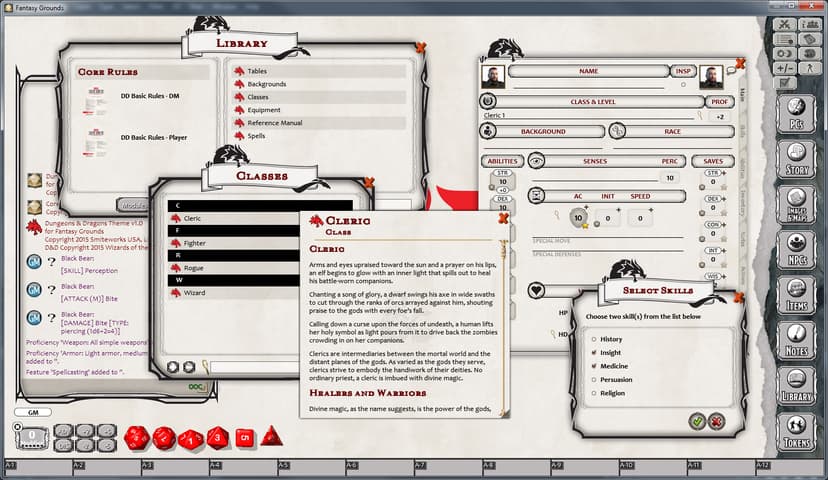
Task: Open the checkmark options icon
Action: (785, 83)
